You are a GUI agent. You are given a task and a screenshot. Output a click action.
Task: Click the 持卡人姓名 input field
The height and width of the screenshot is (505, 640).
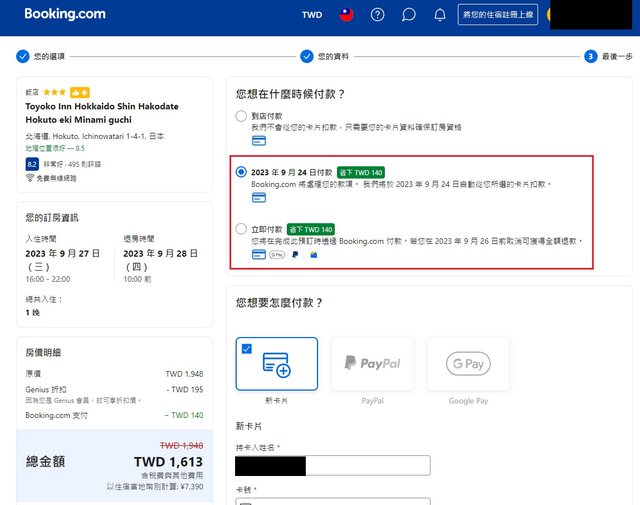pyautogui.click(x=333, y=465)
